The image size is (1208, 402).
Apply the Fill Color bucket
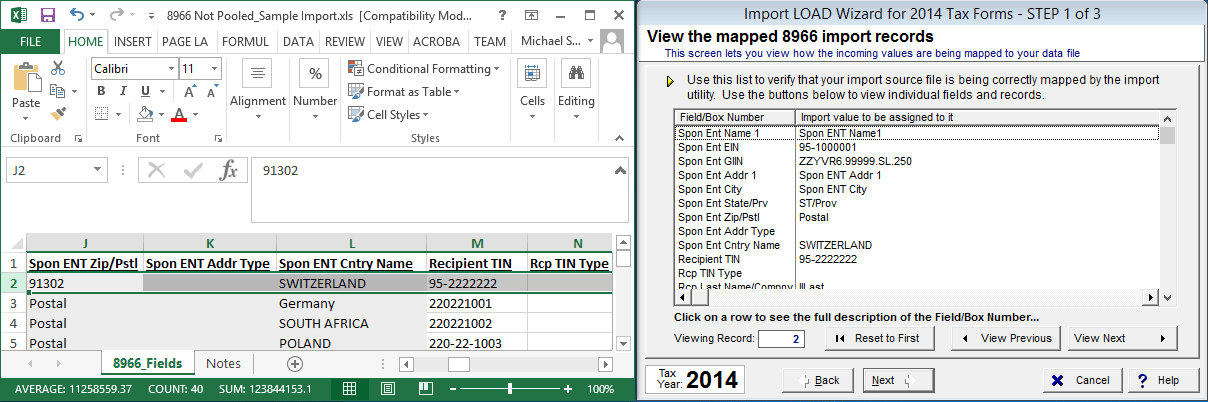click(x=145, y=114)
